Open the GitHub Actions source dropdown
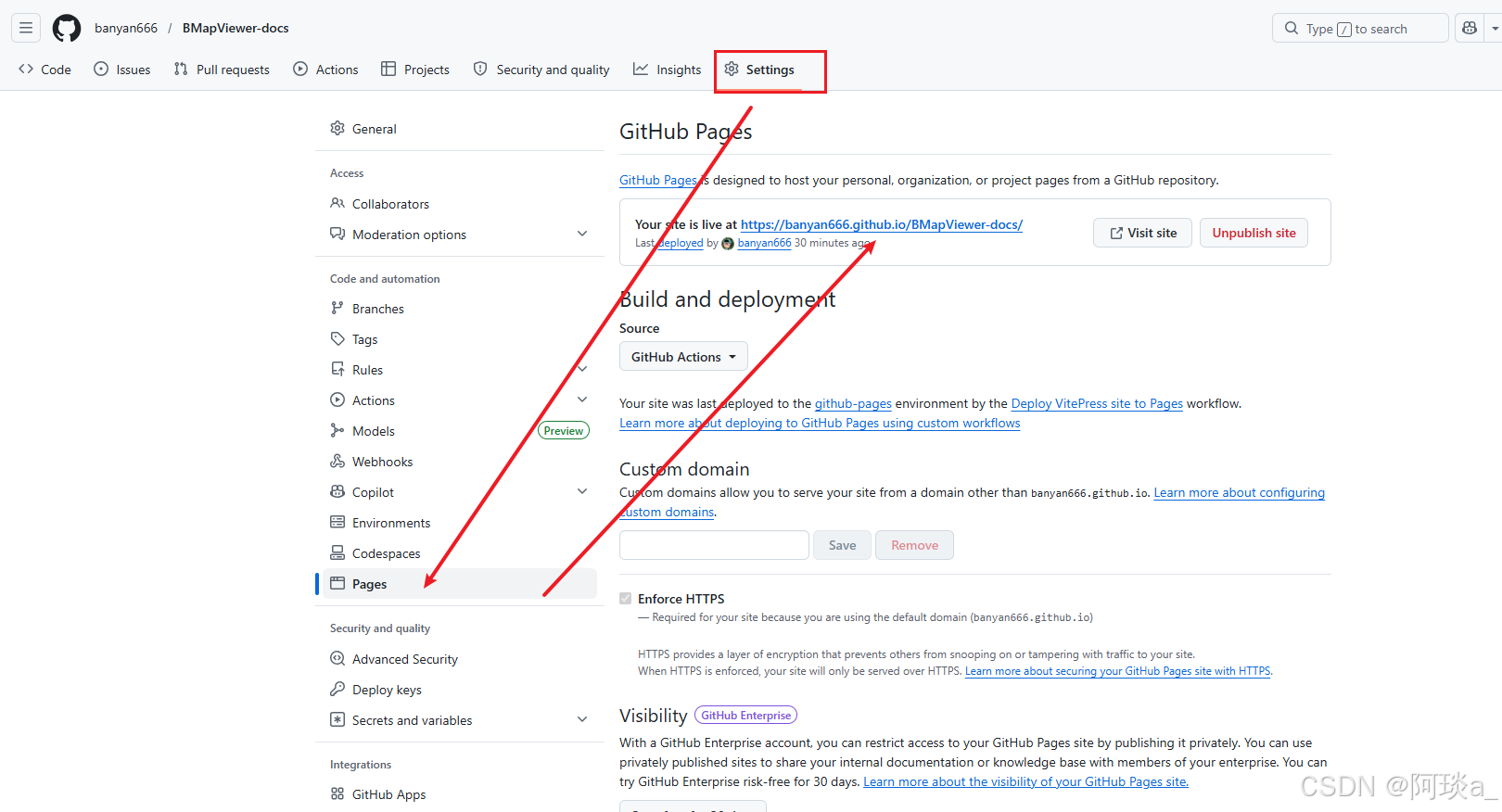 (683, 357)
